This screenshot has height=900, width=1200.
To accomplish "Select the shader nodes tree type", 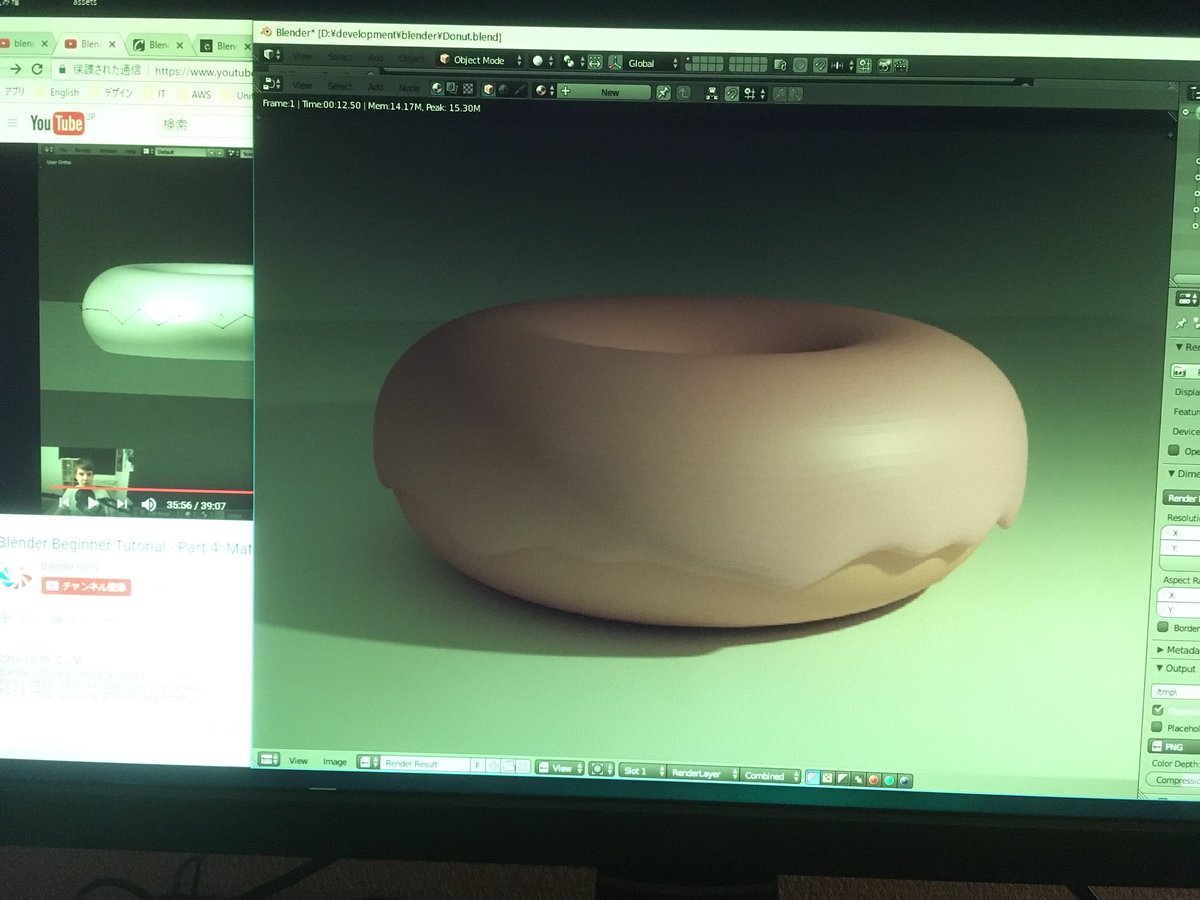I will click(437, 89).
